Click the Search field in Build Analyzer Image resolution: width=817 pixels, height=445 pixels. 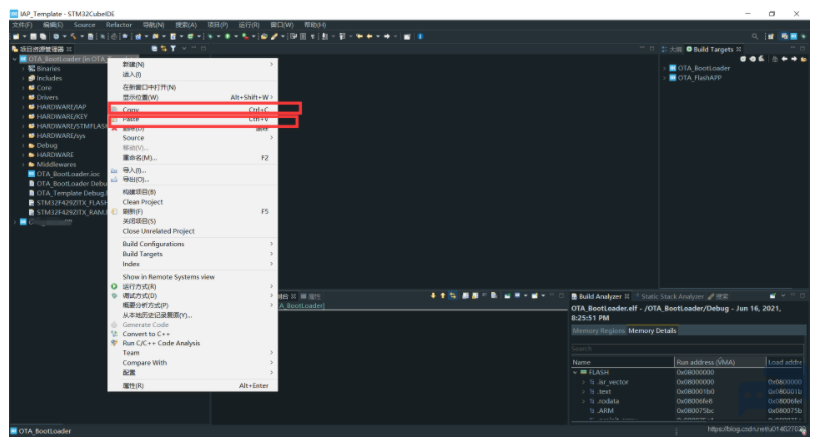(x=687, y=349)
